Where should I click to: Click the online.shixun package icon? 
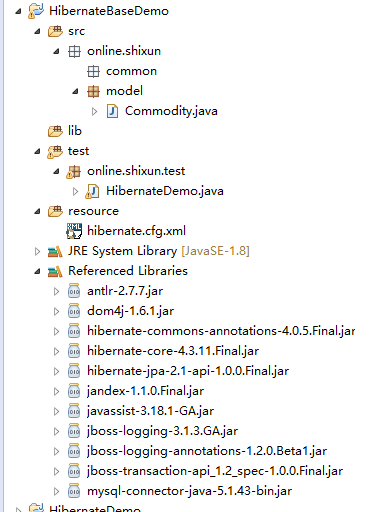[x=74, y=51]
